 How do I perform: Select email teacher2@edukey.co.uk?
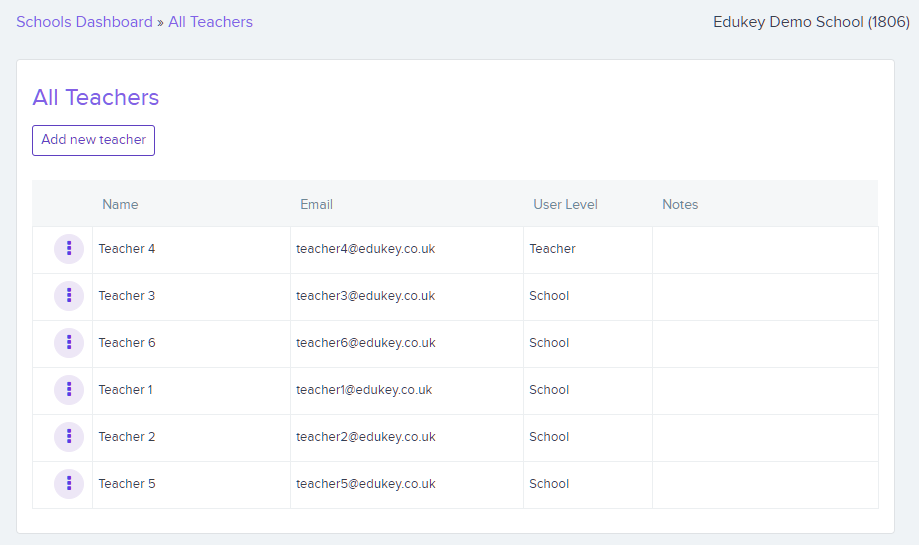point(366,437)
